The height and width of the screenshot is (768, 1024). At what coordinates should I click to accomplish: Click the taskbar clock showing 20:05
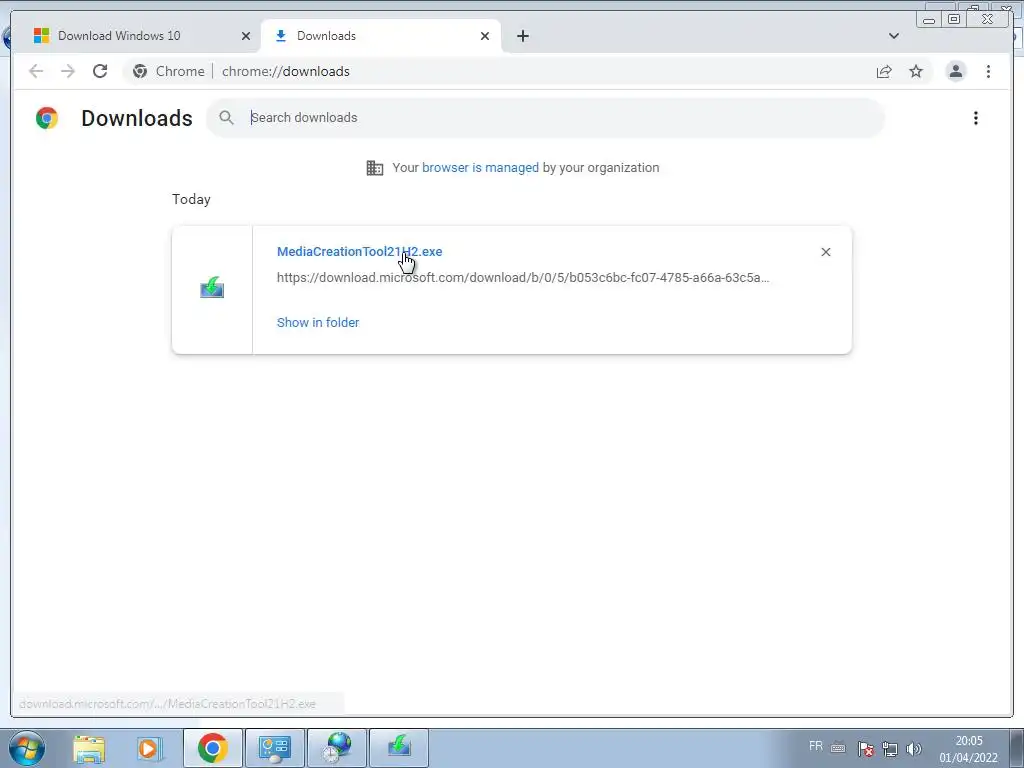(968, 749)
